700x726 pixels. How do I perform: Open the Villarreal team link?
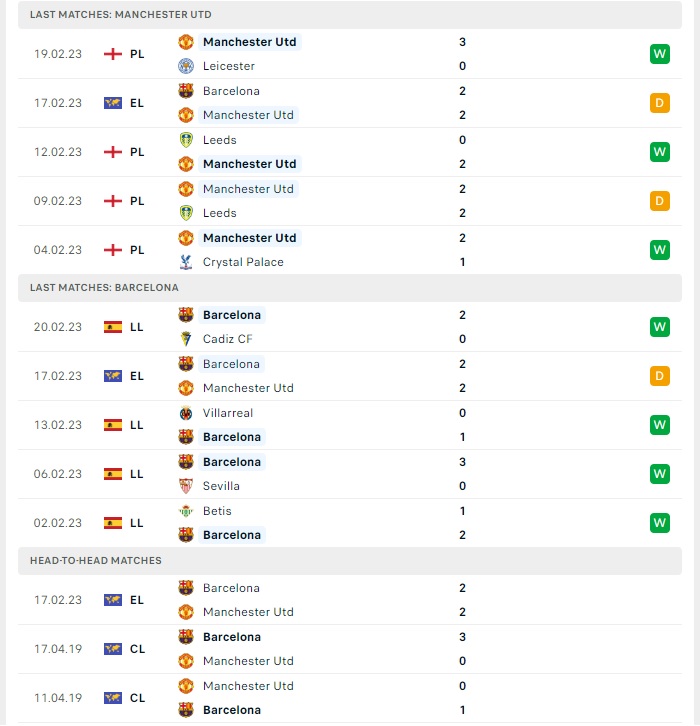tap(228, 413)
